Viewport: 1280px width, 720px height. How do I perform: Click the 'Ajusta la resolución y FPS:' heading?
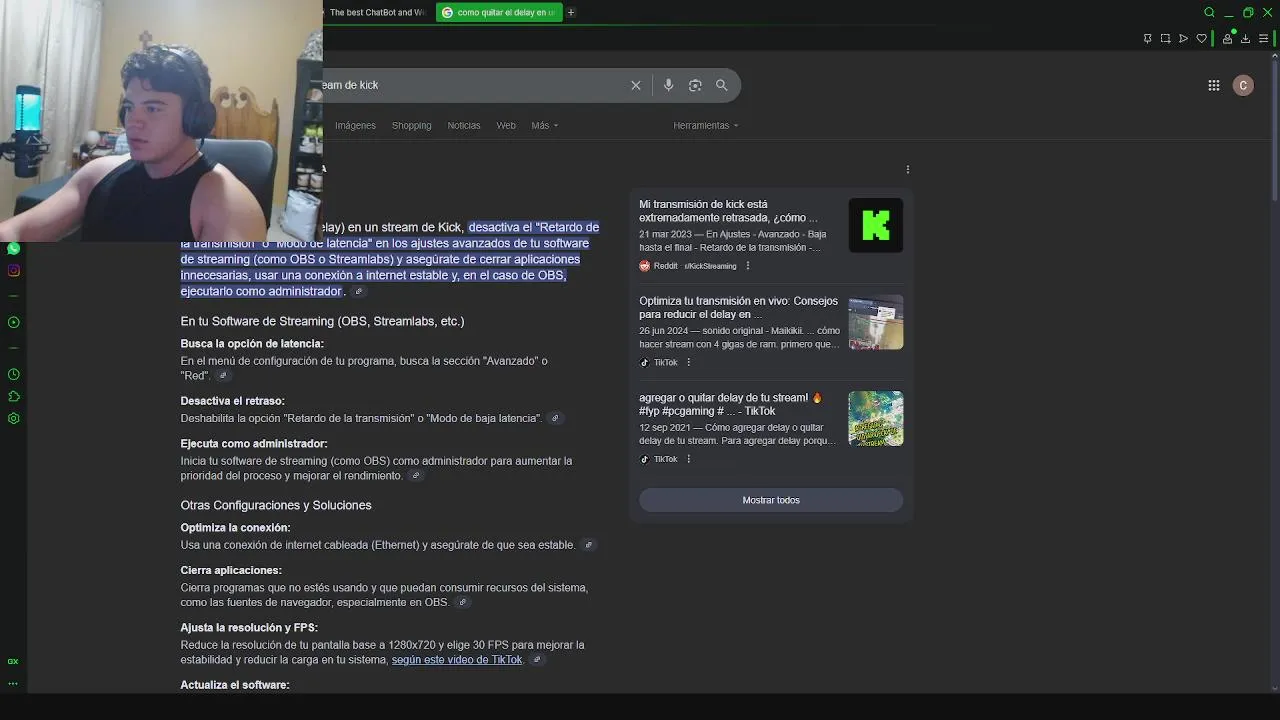[x=249, y=628]
